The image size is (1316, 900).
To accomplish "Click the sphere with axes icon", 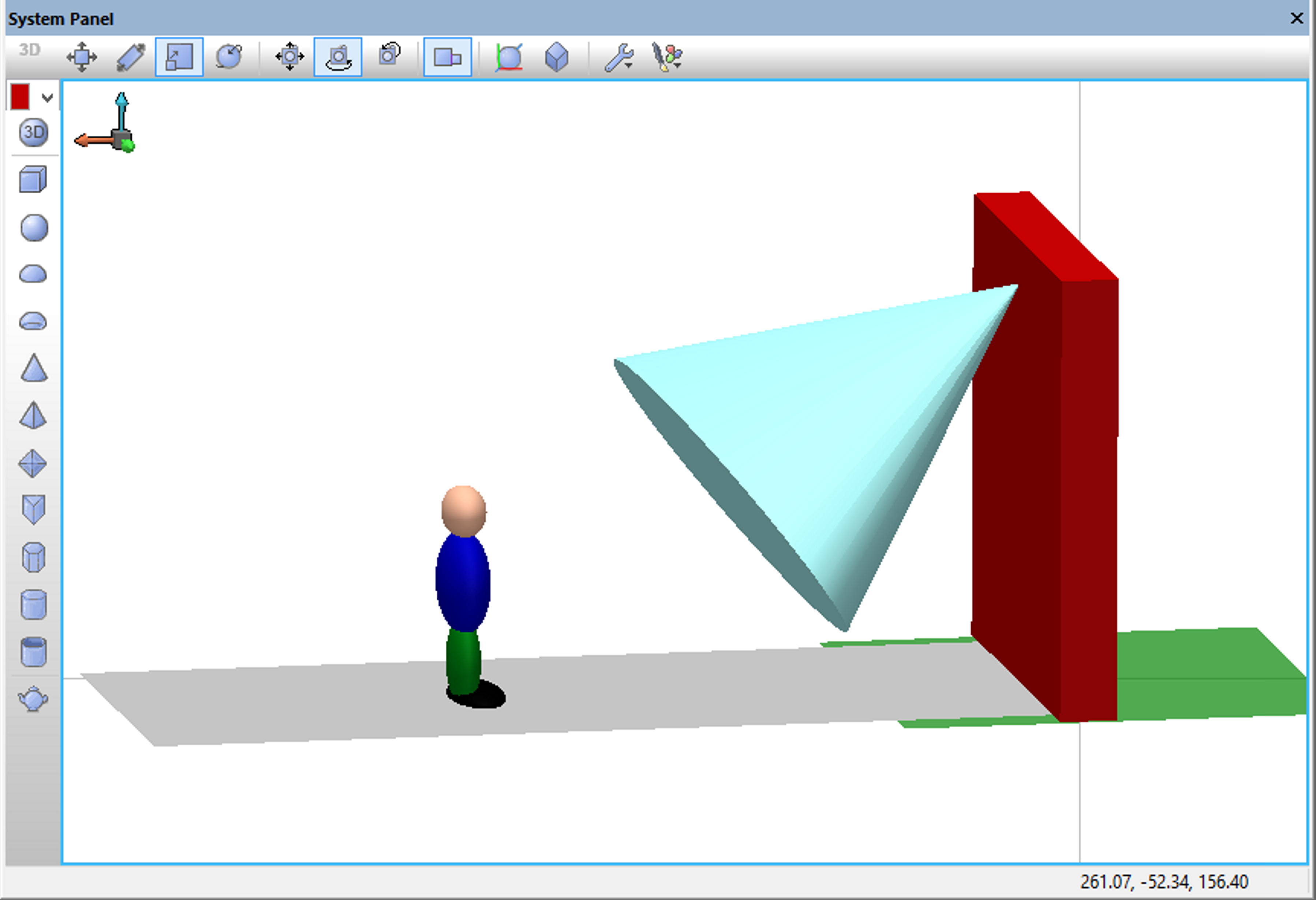I will (x=509, y=57).
